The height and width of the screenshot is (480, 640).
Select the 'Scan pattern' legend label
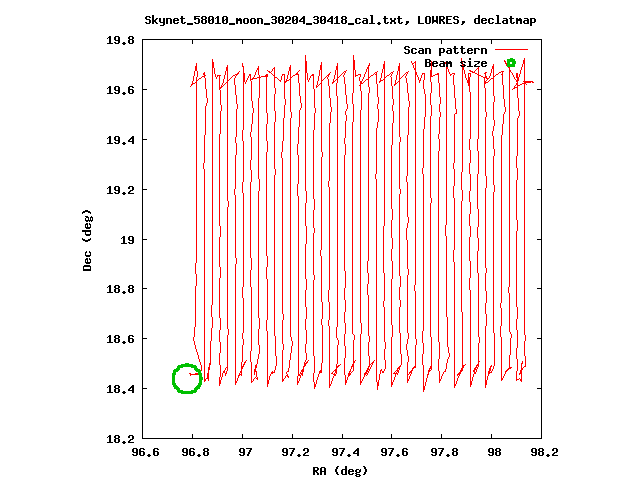pyautogui.click(x=445, y=50)
